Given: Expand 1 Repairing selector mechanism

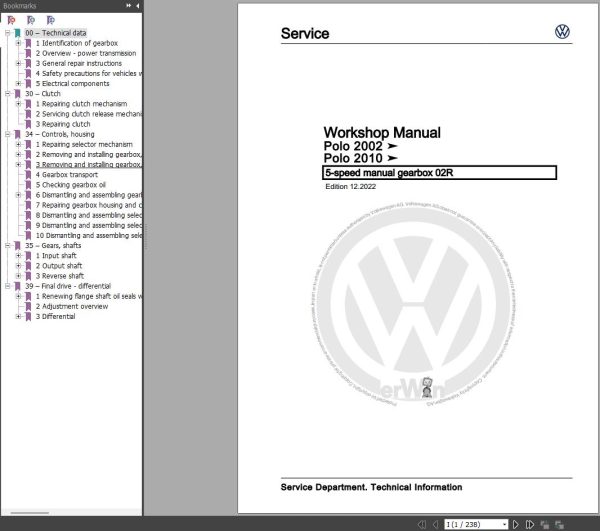Looking at the screenshot, I should pyautogui.click(x=18, y=144).
